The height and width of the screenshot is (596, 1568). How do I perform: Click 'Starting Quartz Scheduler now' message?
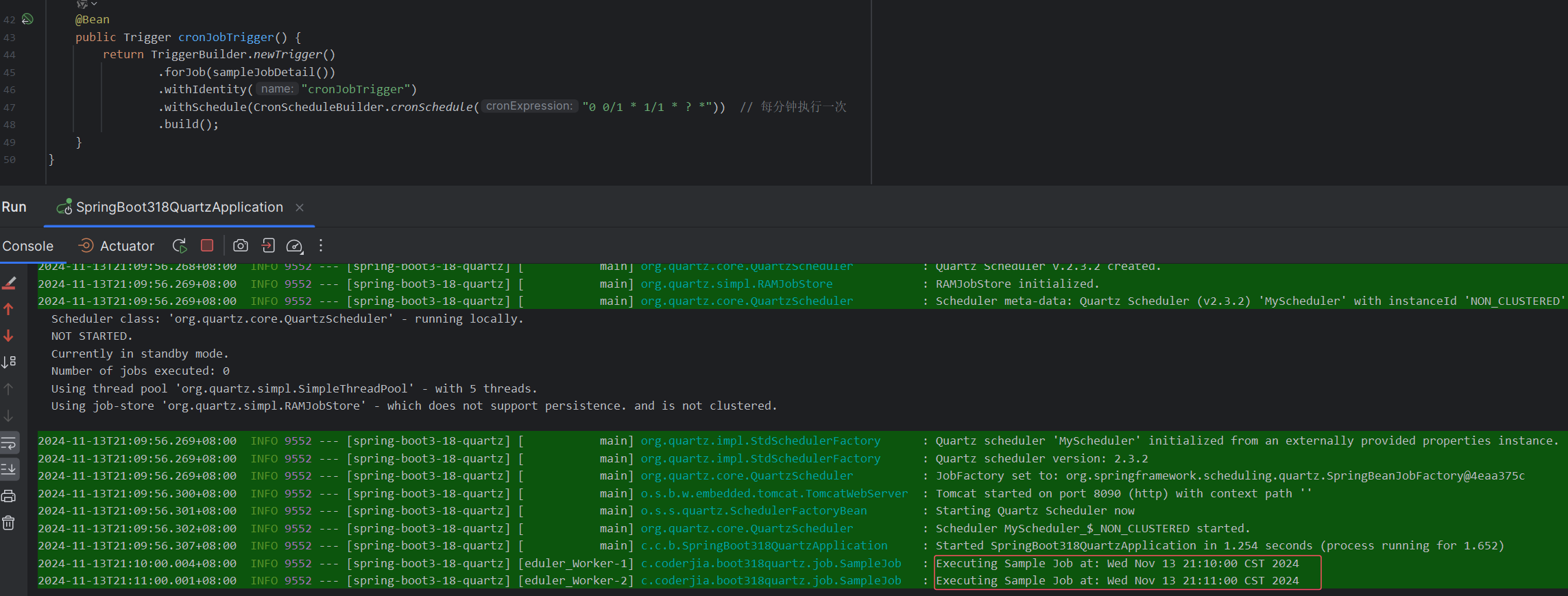pos(1035,510)
